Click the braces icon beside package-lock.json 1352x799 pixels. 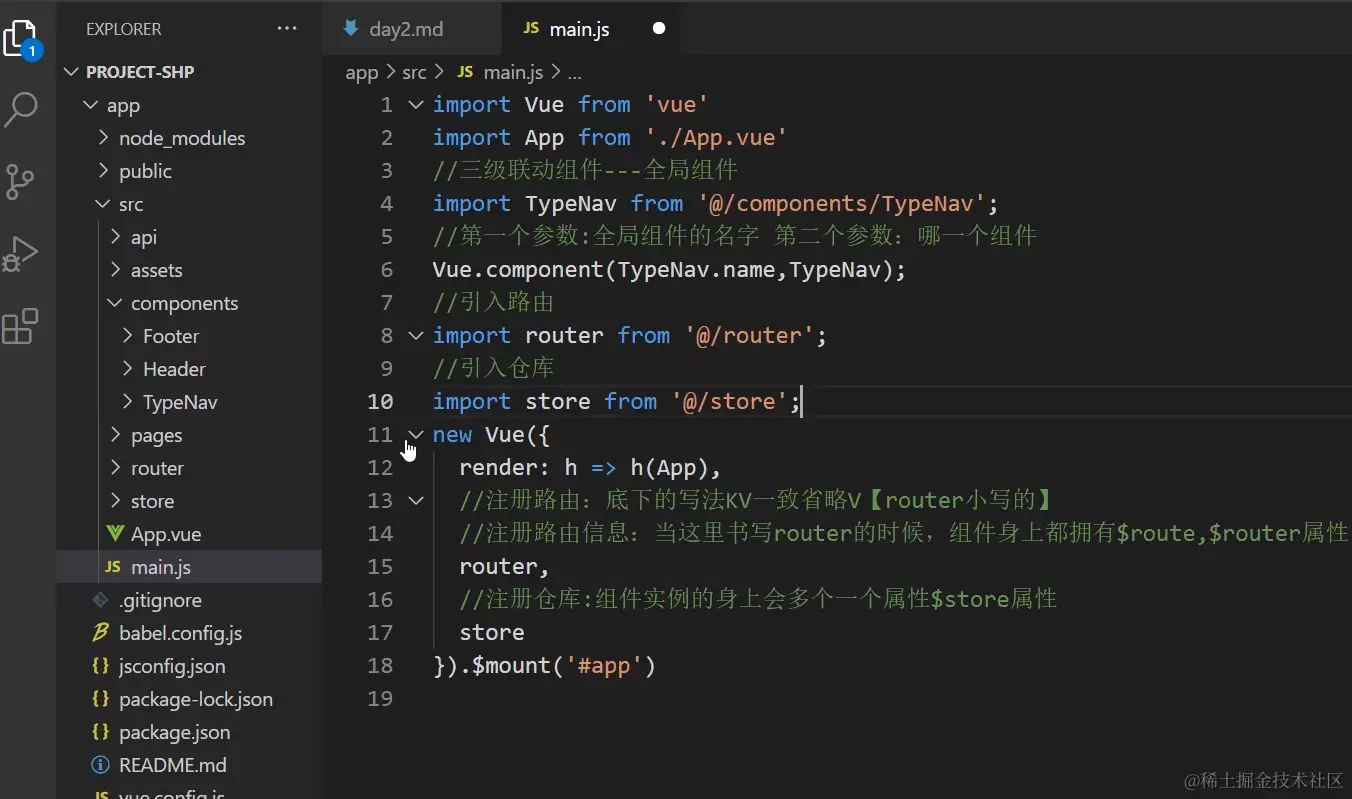tap(100, 699)
